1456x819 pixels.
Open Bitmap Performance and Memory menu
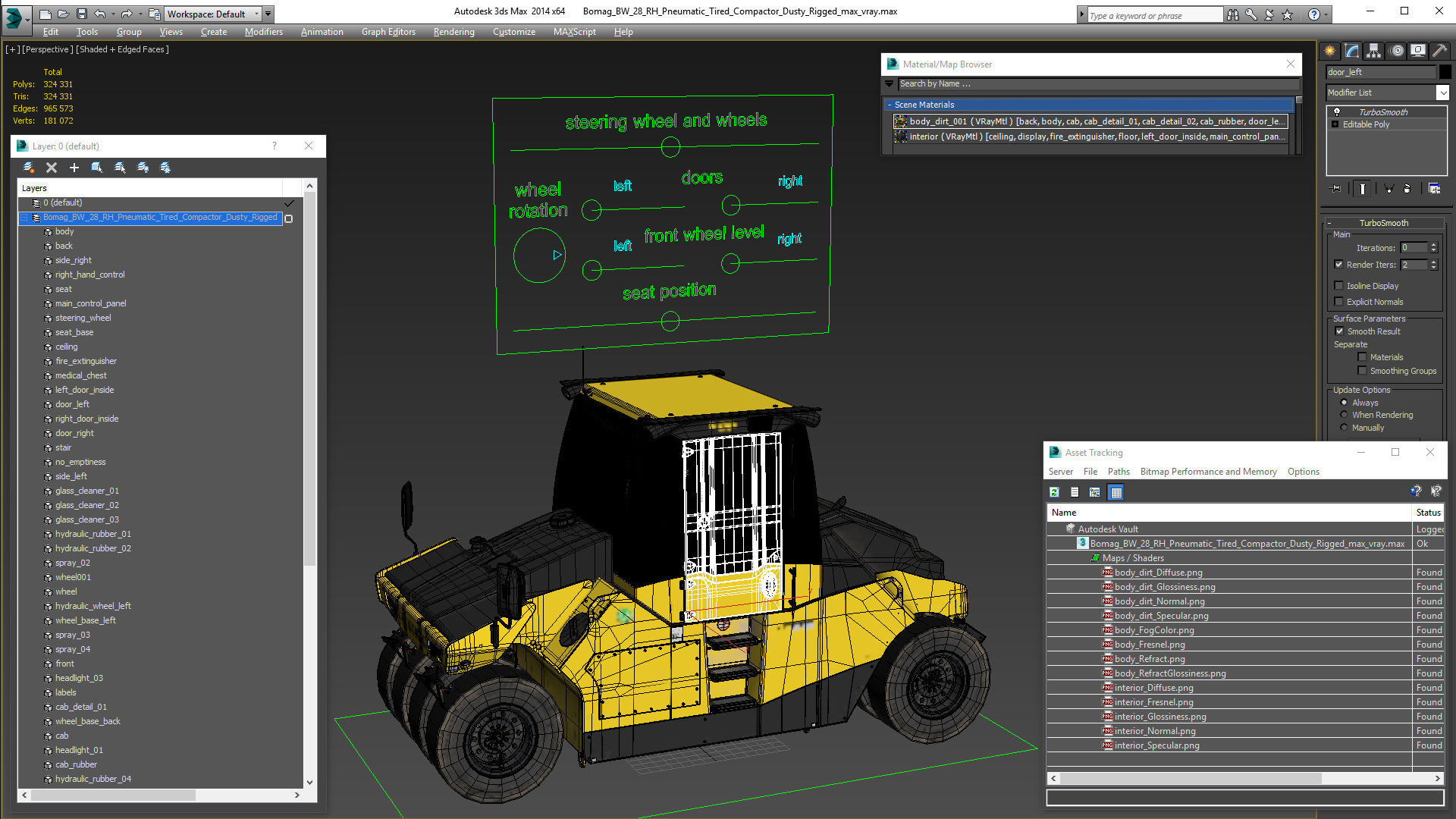[1209, 472]
